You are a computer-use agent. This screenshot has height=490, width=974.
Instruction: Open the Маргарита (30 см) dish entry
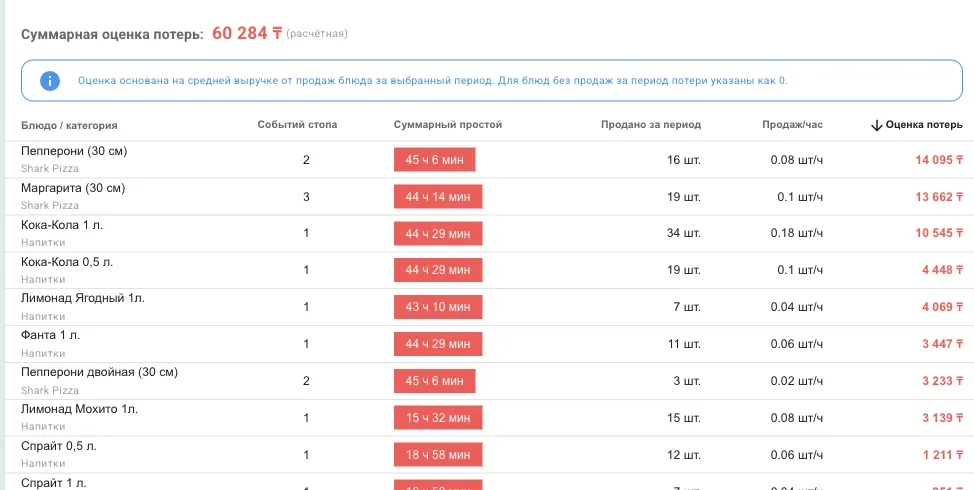pyautogui.click(x=73, y=188)
